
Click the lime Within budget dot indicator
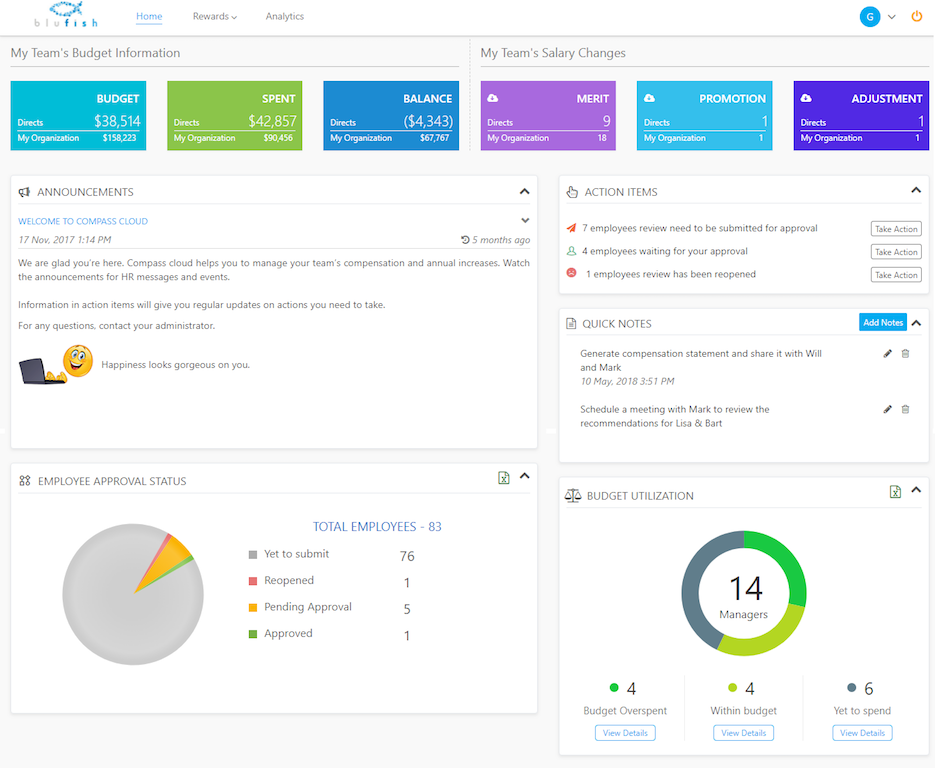[x=732, y=688]
